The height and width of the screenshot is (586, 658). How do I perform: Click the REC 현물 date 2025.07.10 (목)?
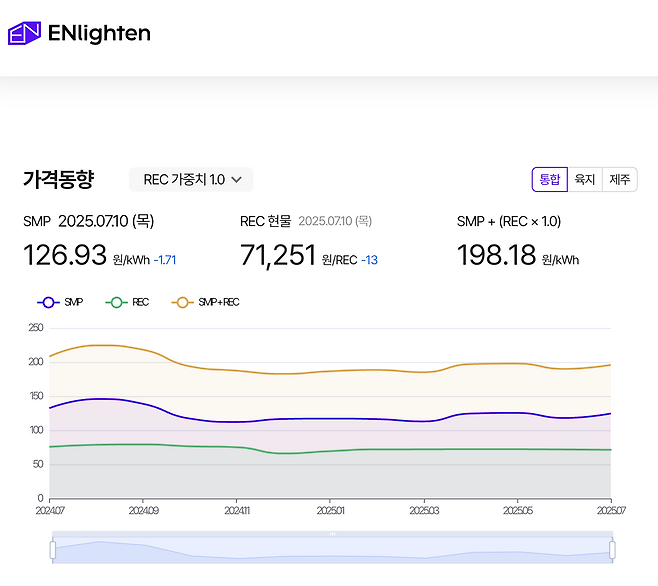click(x=335, y=221)
